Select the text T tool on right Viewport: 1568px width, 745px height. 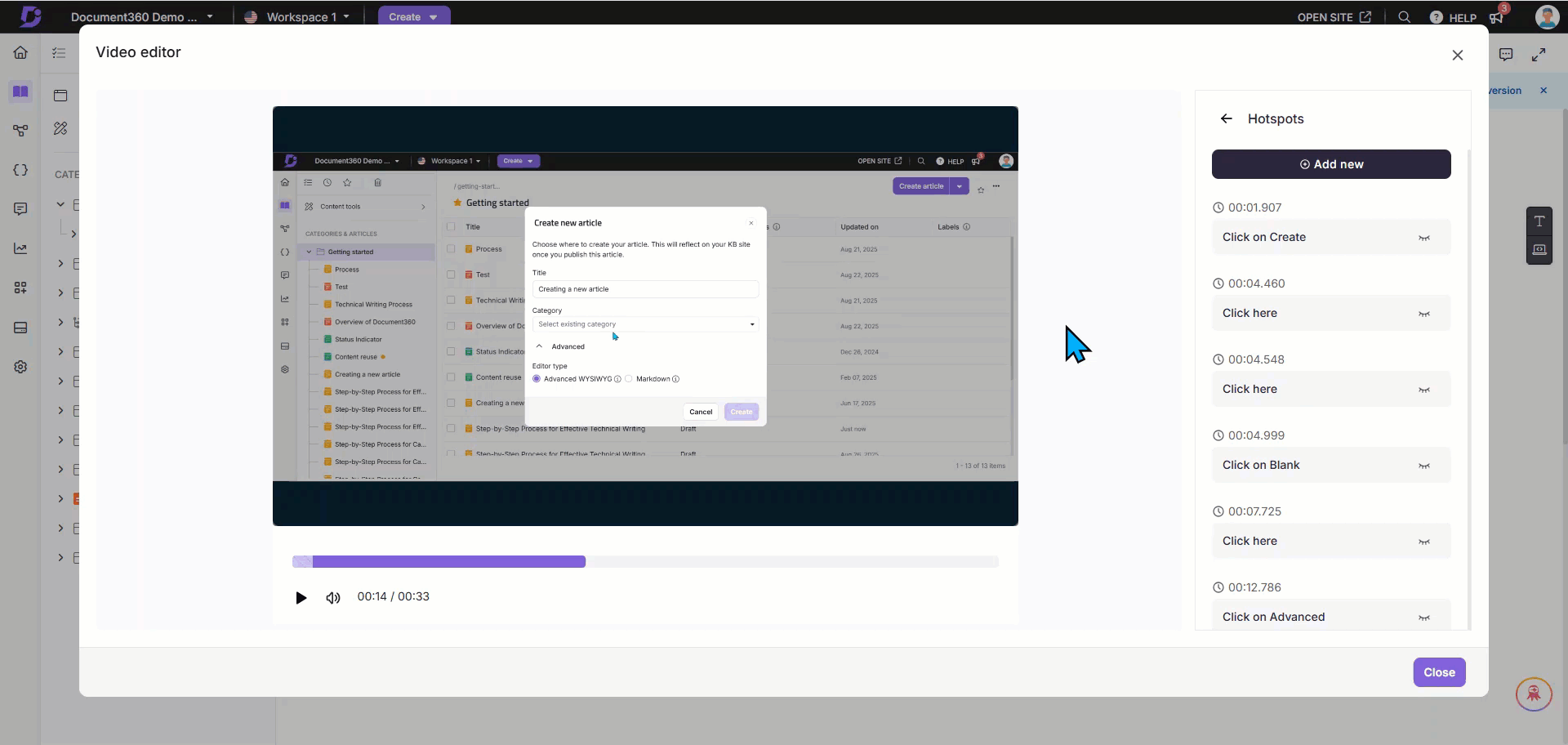coord(1539,221)
